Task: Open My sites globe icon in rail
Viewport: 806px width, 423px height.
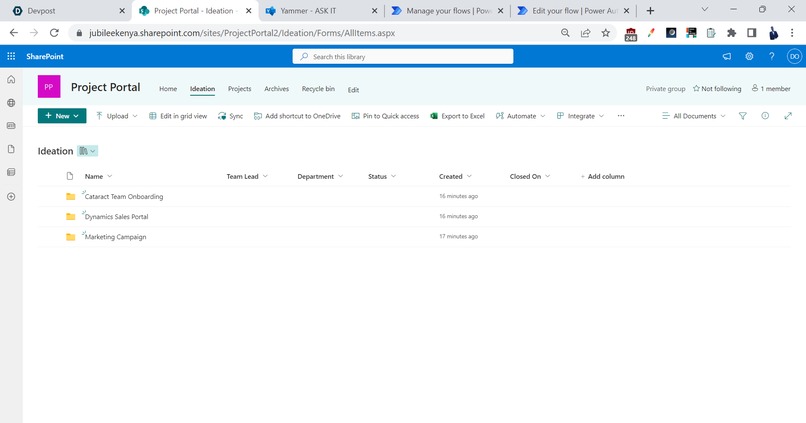Action: 11,103
